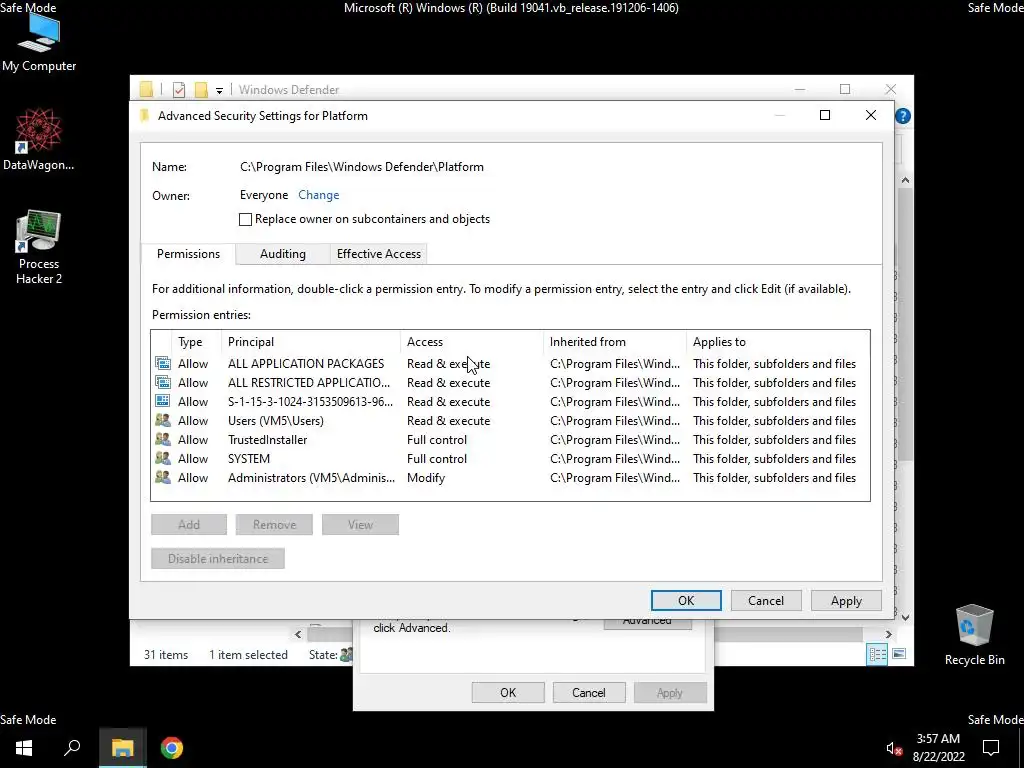Select the Administrators (VM5\Adminis... entry
Viewport: 1024px width, 768px height.
pos(511,477)
